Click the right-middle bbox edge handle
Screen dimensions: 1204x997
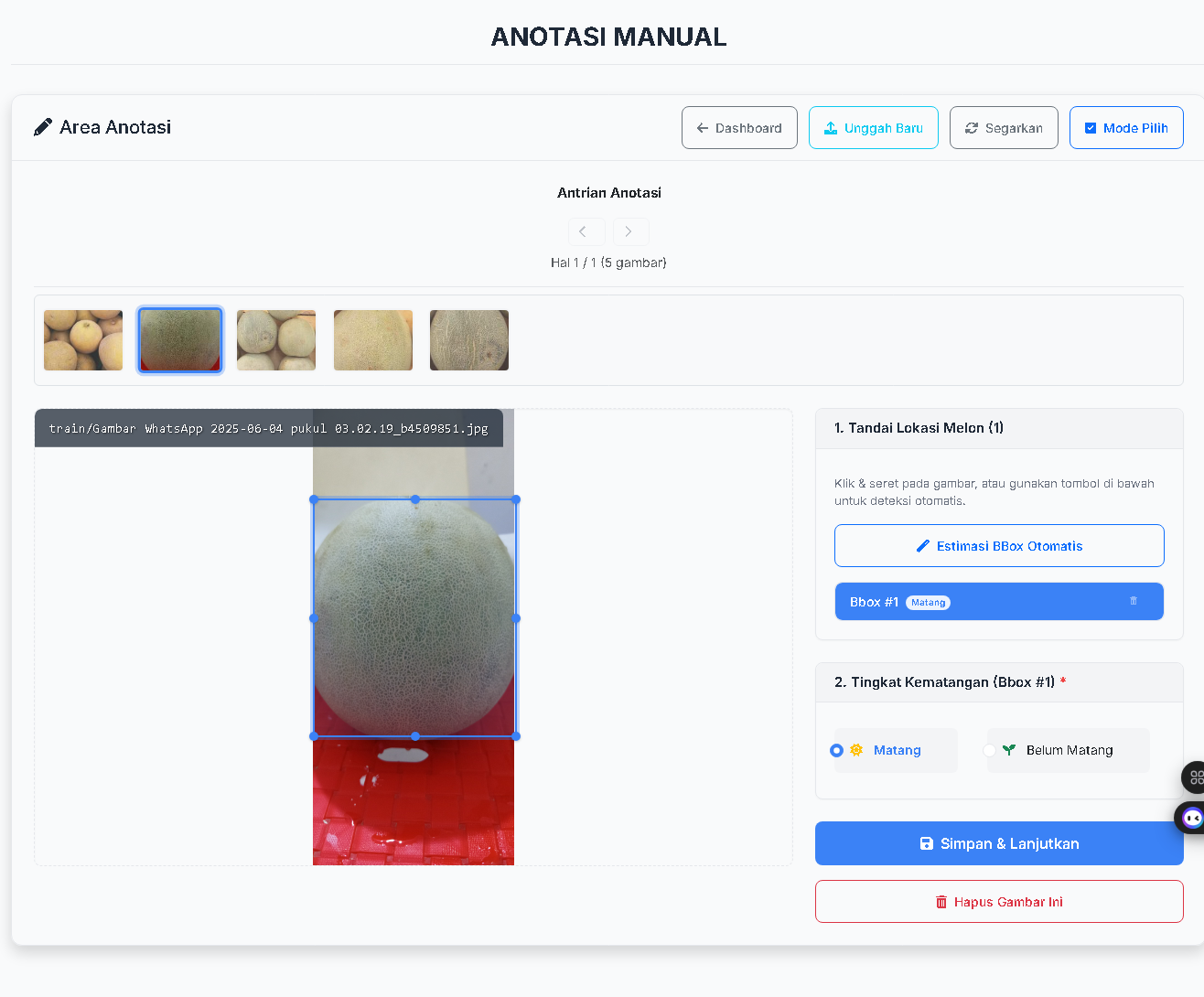click(x=516, y=618)
